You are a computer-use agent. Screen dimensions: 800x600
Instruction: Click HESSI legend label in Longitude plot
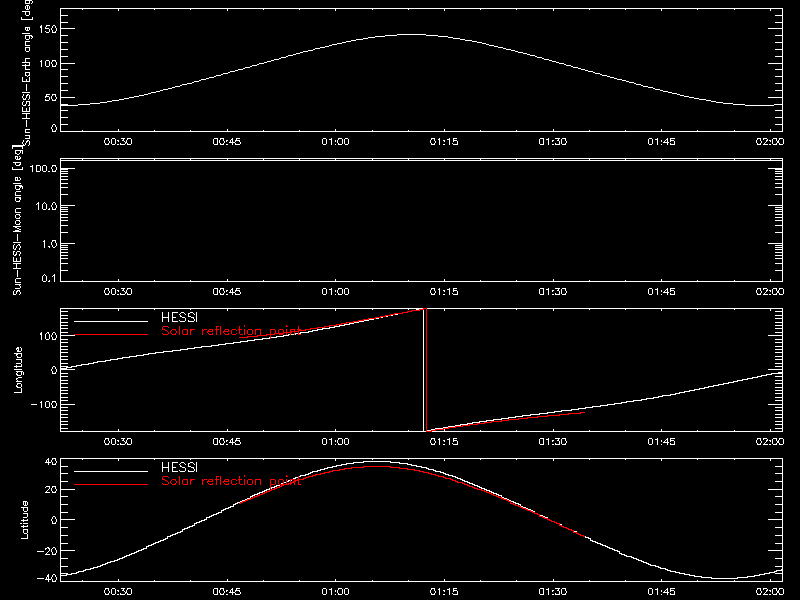(x=179, y=317)
